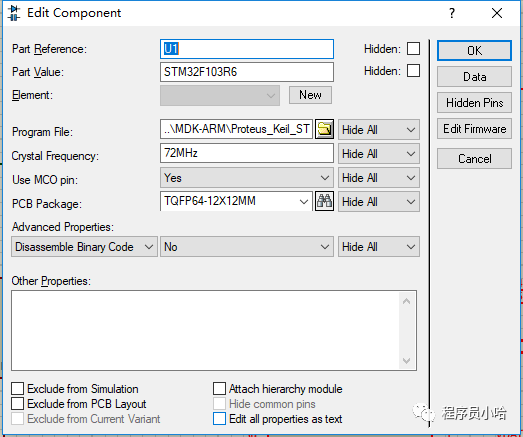Toggle Hidden checkbox for Part Reference
523x437 pixels.
pyautogui.click(x=413, y=49)
